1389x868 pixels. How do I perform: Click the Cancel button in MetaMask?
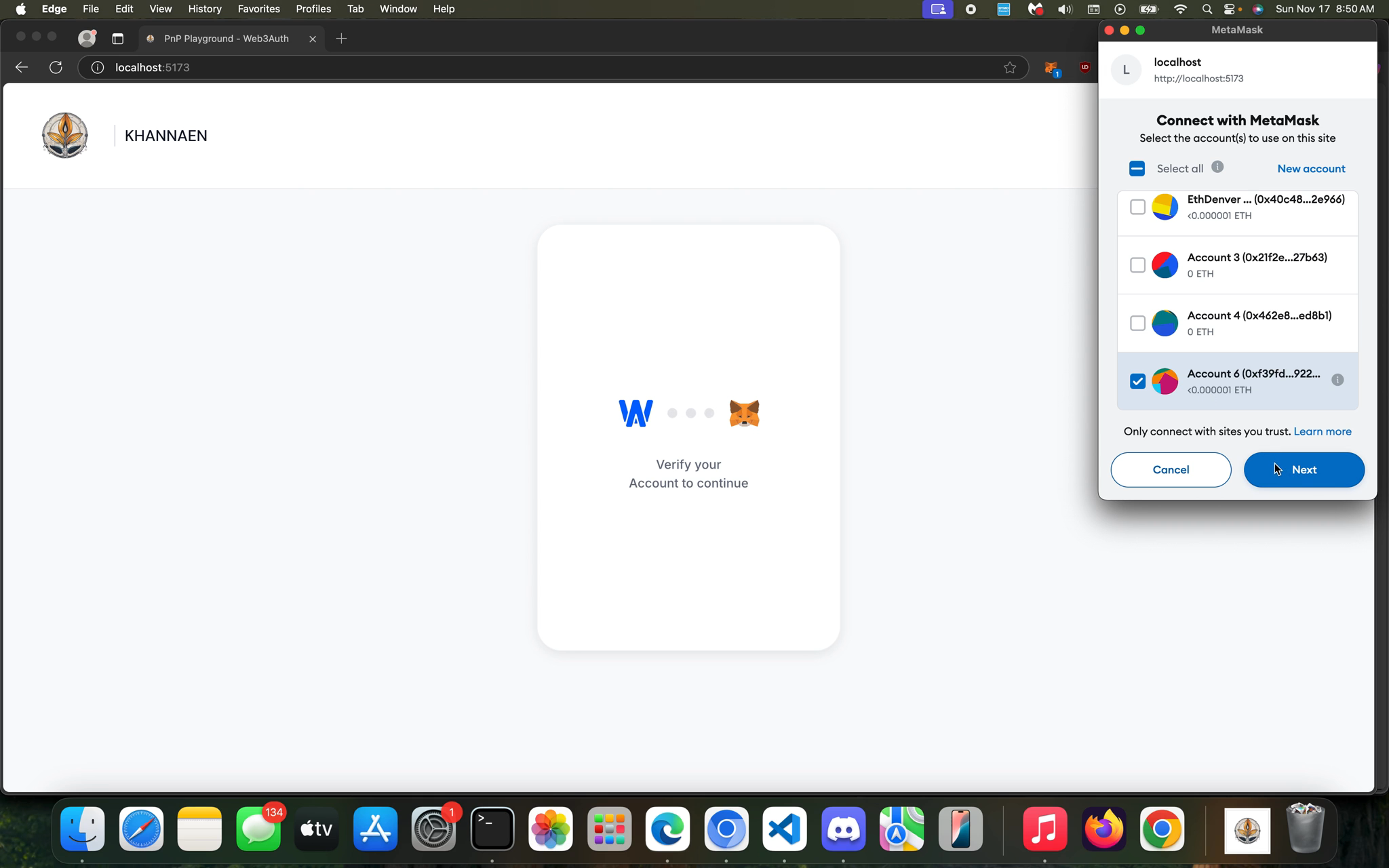[x=1171, y=470]
